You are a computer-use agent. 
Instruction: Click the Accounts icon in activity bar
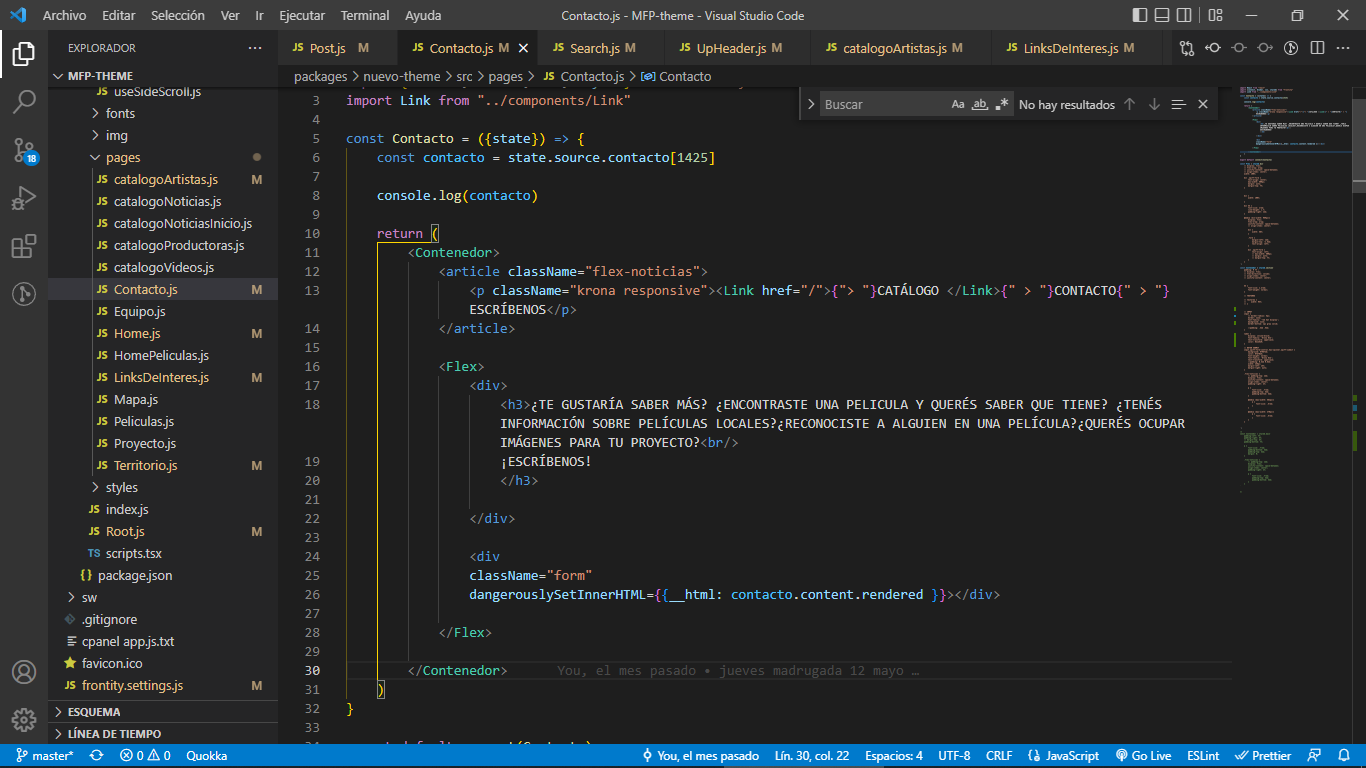tap(24, 672)
